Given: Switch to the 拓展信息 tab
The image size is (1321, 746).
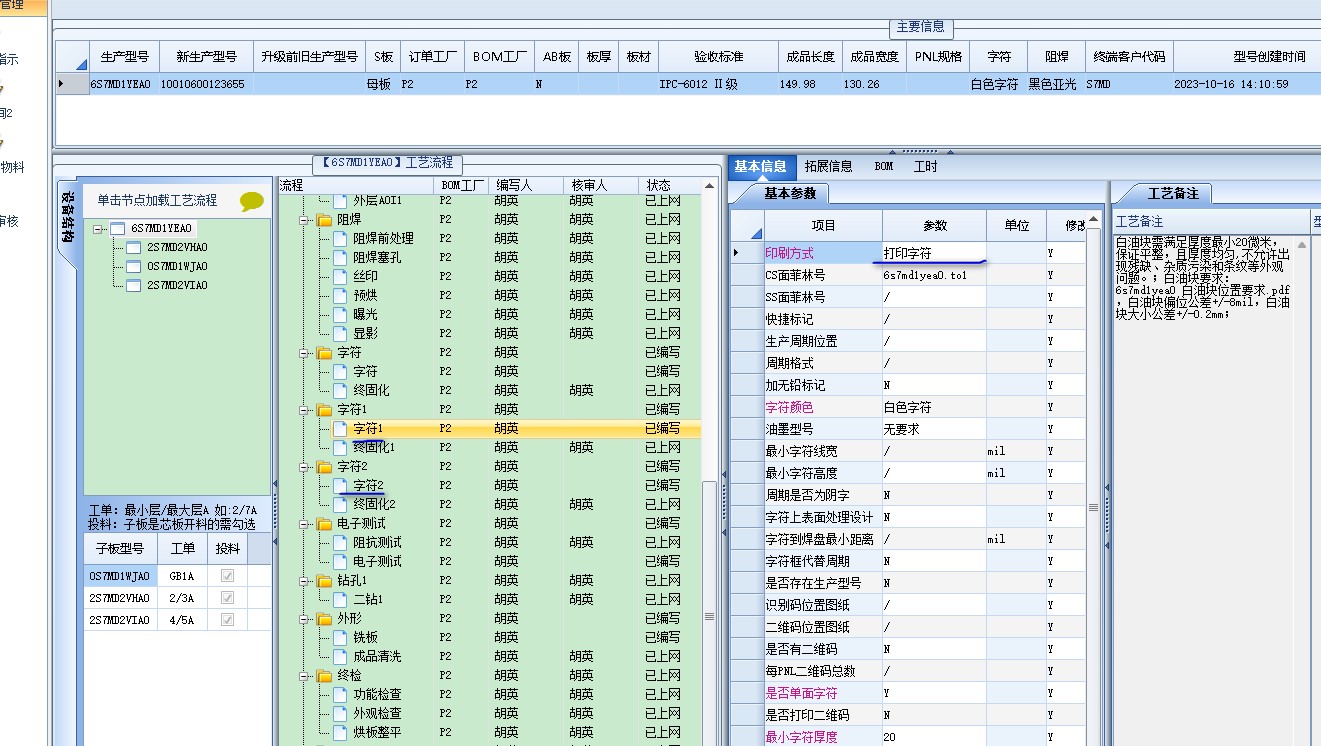Looking at the screenshot, I should [828, 167].
